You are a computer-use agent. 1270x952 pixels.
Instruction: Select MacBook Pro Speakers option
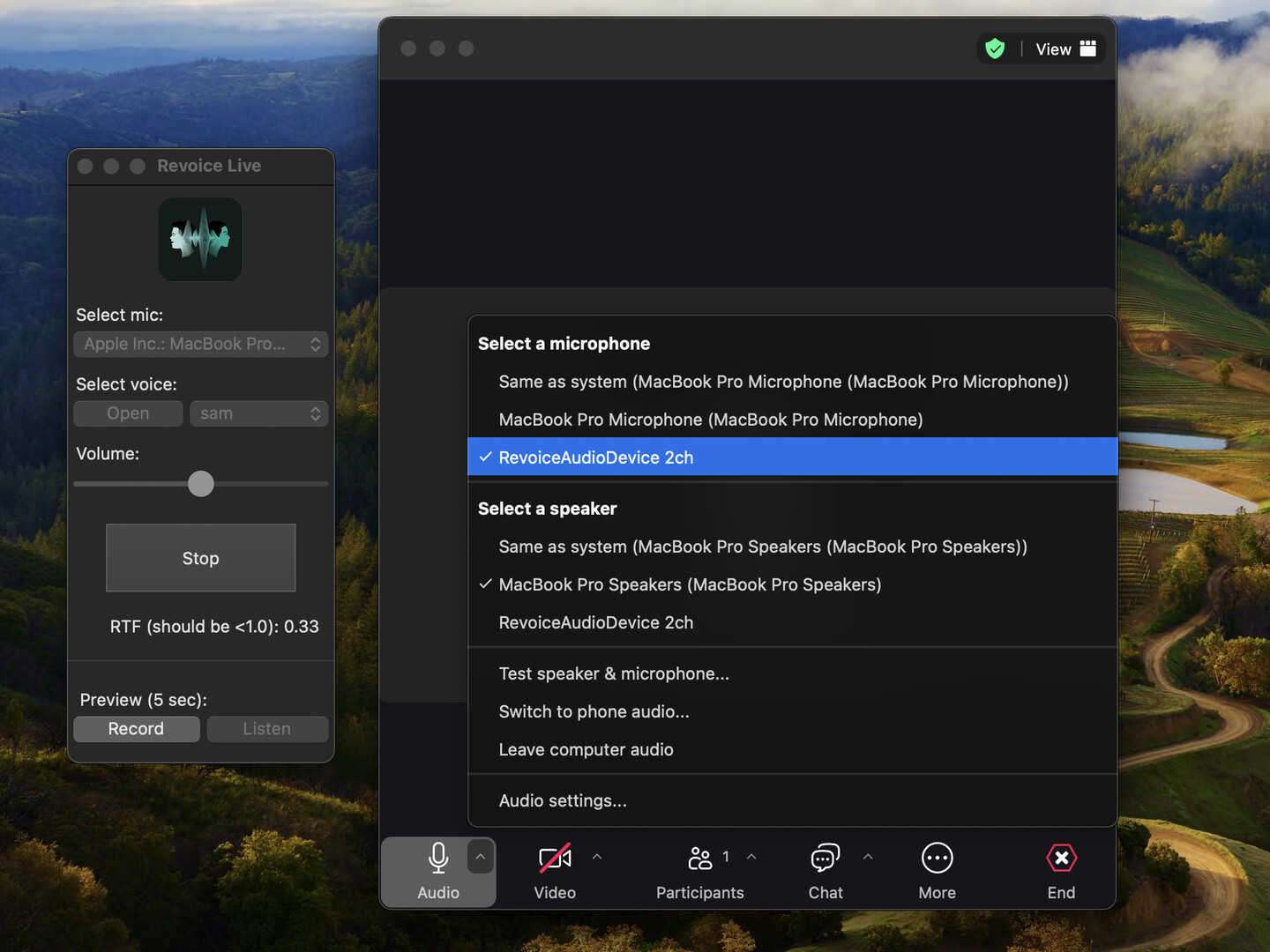pos(792,584)
